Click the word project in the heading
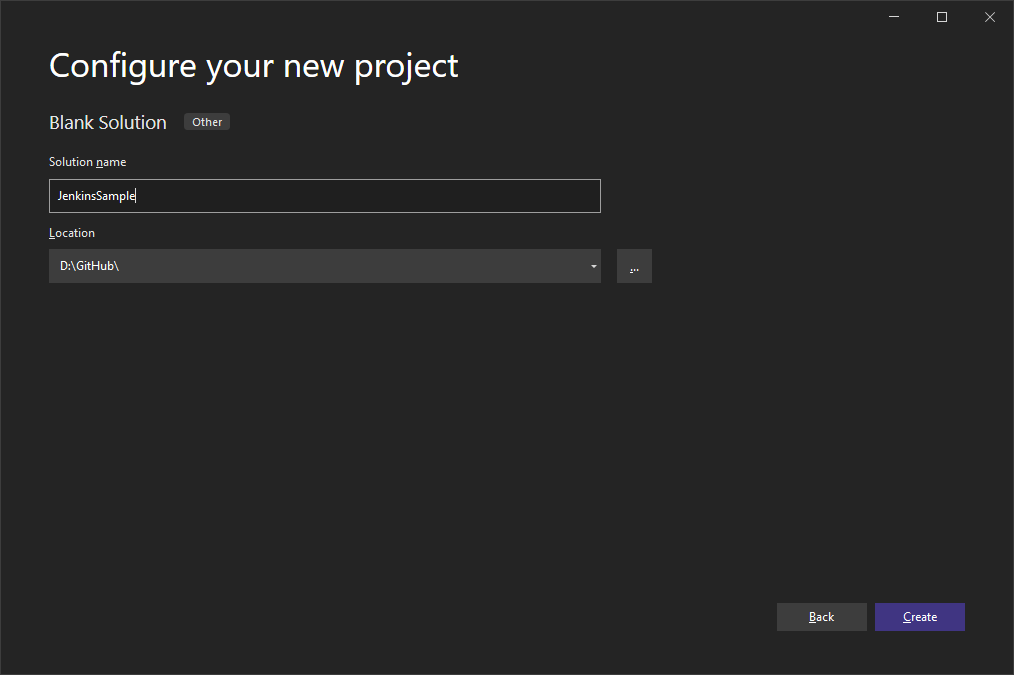The height and width of the screenshot is (675, 1014). click(x=407, y=68)
